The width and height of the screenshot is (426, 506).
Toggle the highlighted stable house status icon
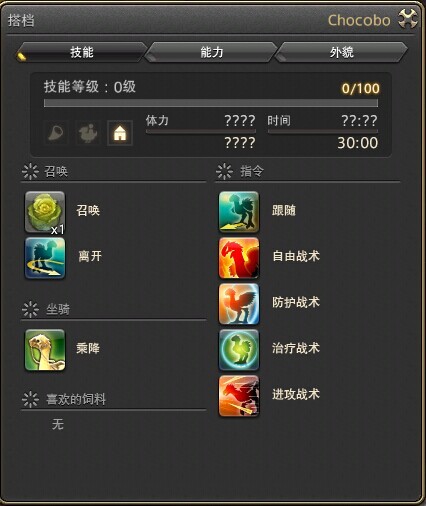pyautogui.click(x=120, y=133)
